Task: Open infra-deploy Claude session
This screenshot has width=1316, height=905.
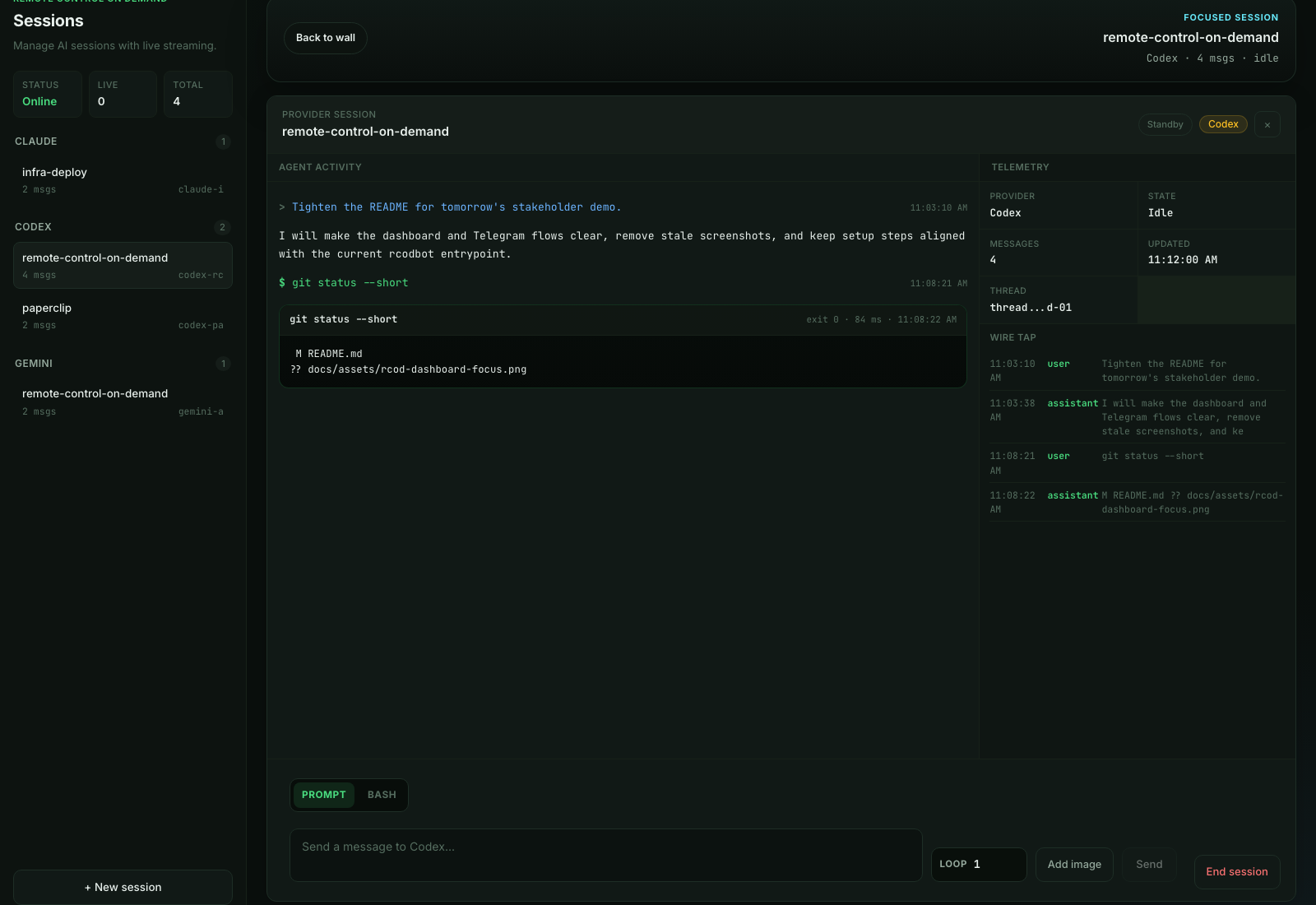Action: [x=123, y=180]
